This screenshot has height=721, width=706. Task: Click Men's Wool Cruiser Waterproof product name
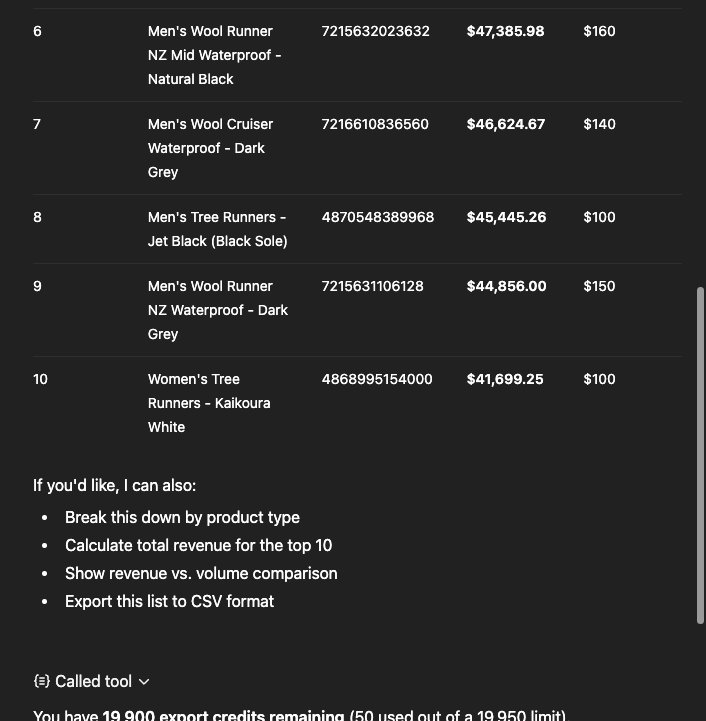tap(210, 148)
